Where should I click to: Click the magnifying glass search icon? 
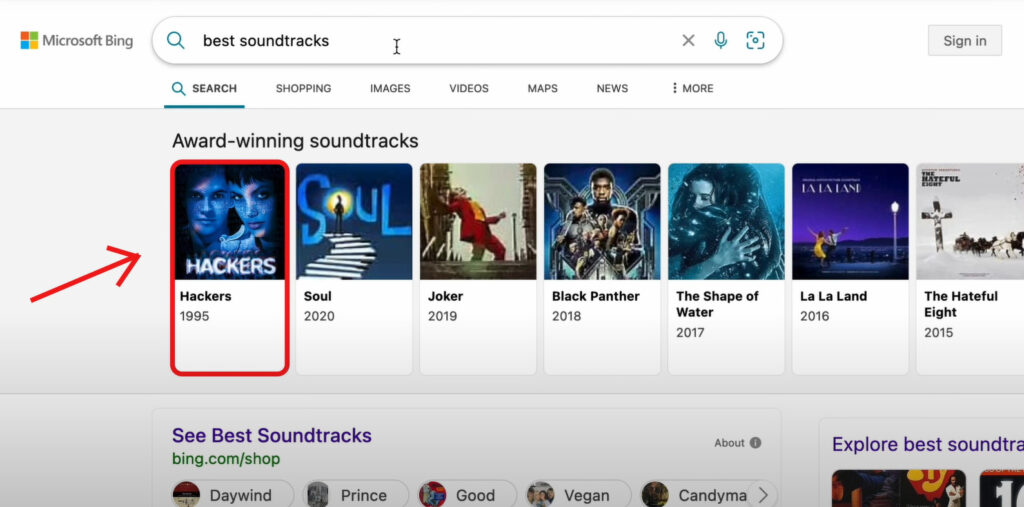[176, 40]
